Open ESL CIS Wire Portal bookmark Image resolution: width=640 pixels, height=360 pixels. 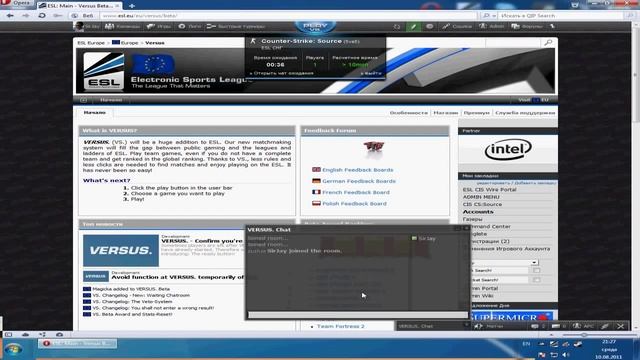click(489, 190)
